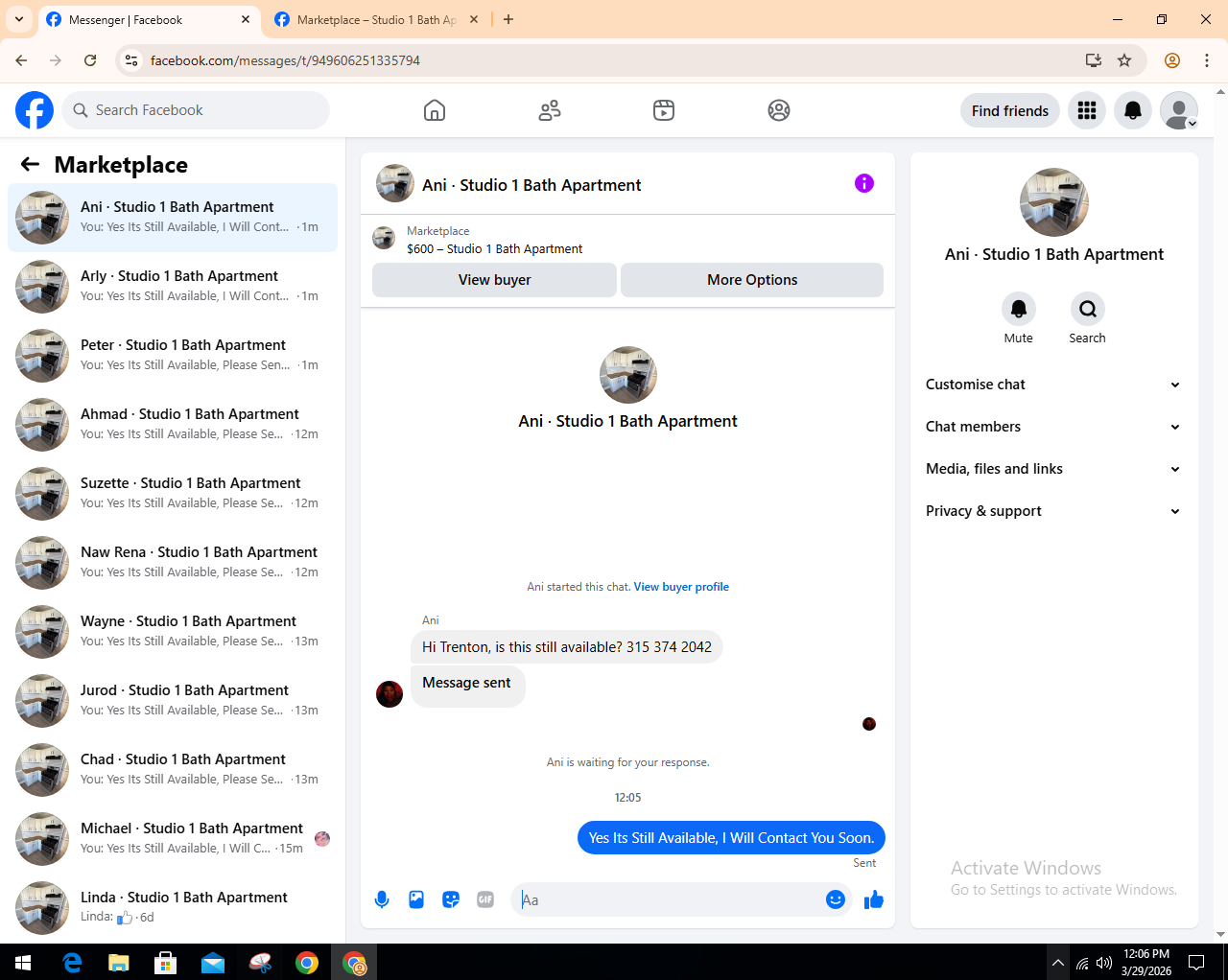Click the 'Message sent' chat bubble
This screenshot has width=1228, height=980.
click(x=467, y=687)
